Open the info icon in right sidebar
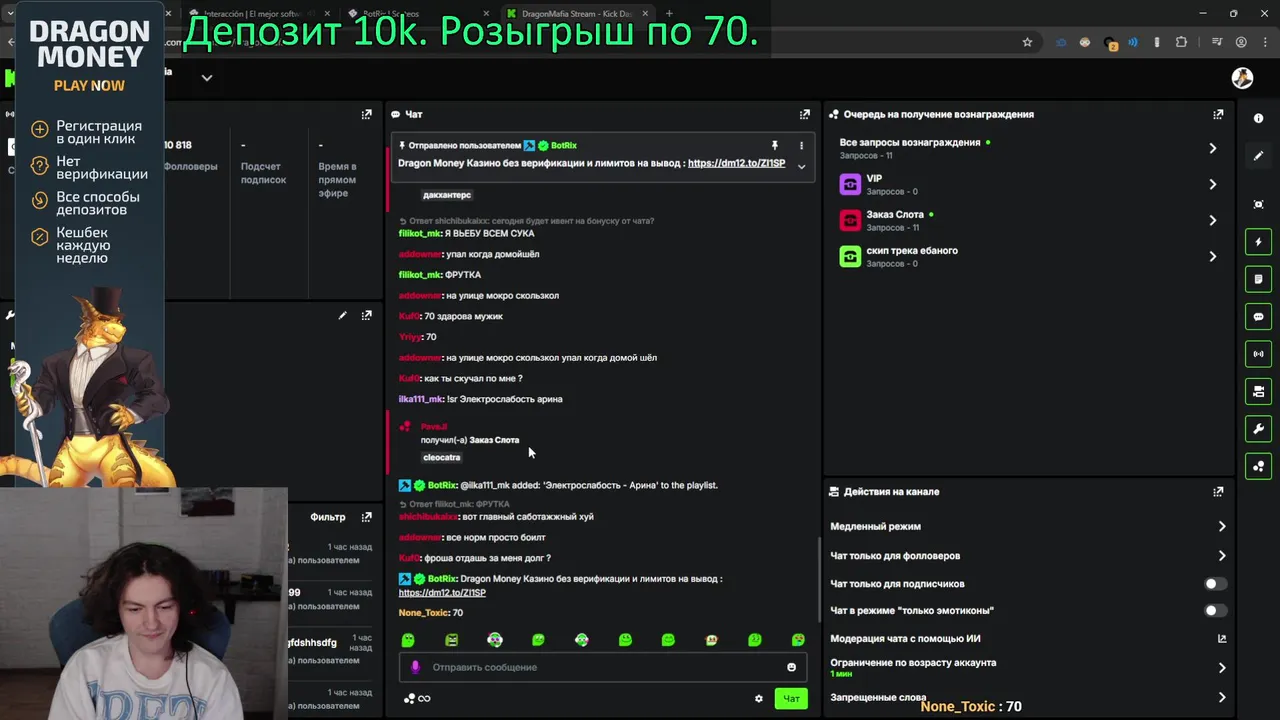The image size is (1280, 720). (x=1259, y=118)
